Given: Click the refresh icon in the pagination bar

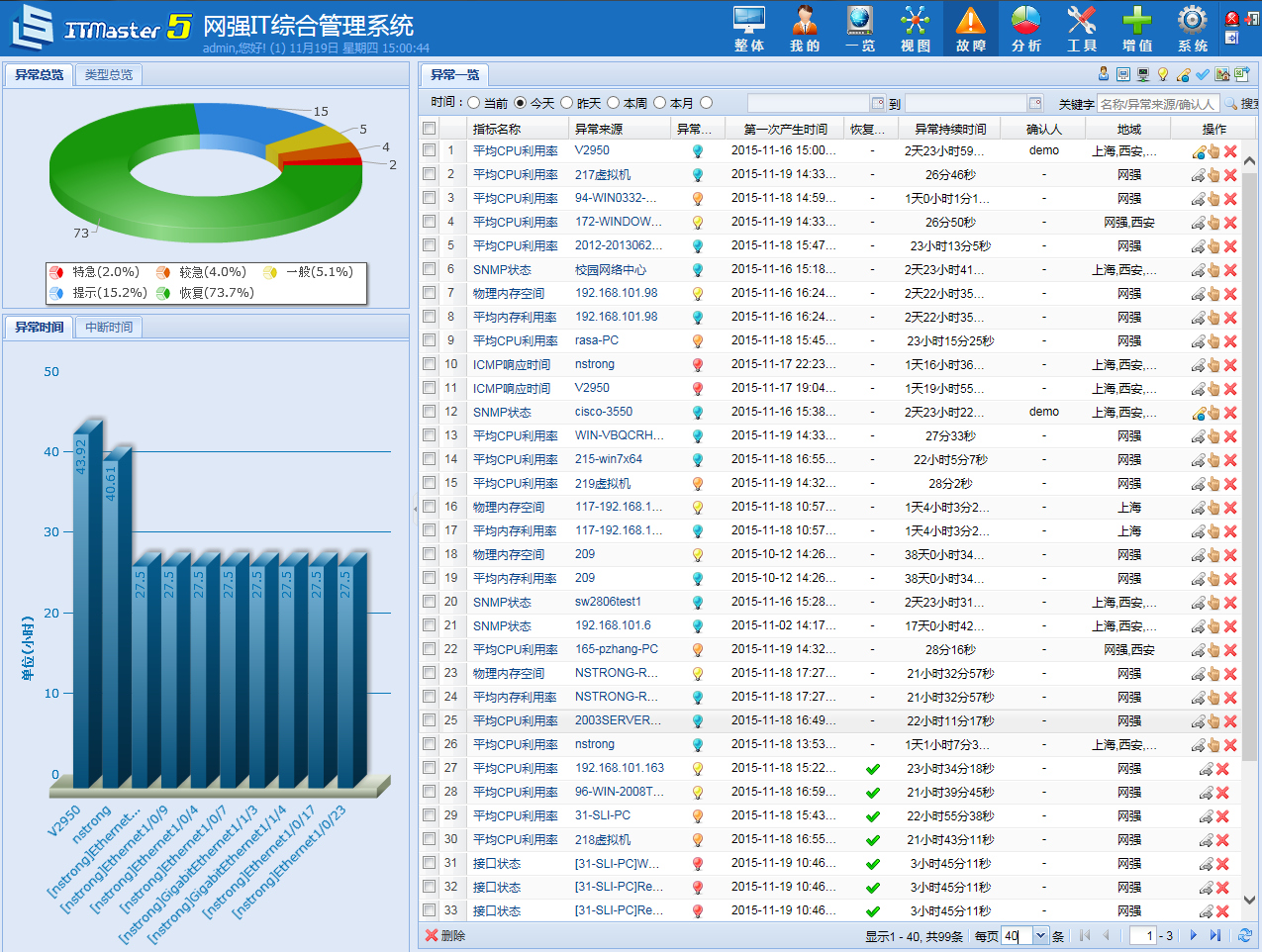Looking at the screenshot, I should tap(1245, 935).
